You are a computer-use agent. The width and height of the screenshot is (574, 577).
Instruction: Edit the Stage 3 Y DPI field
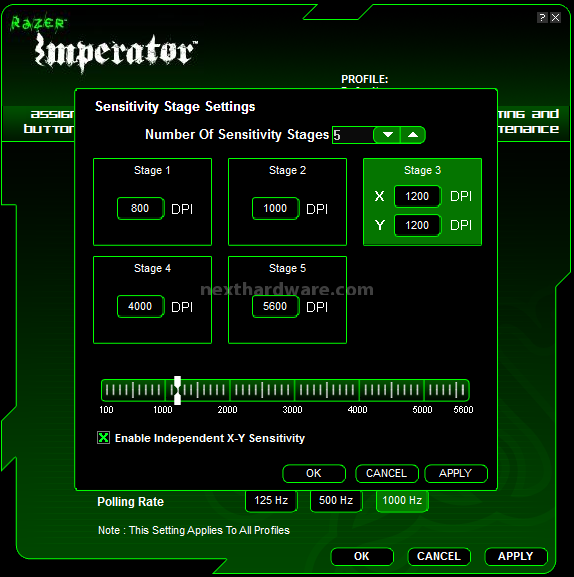(x=417, y=225)
